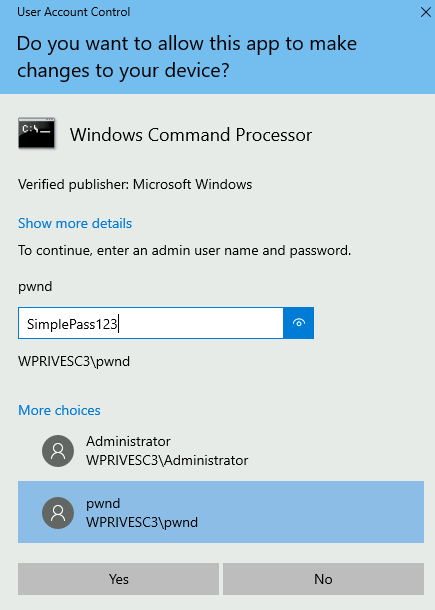This screenshot has width=435, height=610.
Task: Click the pwnd account avatar icon
Action: tap(58, 513)
